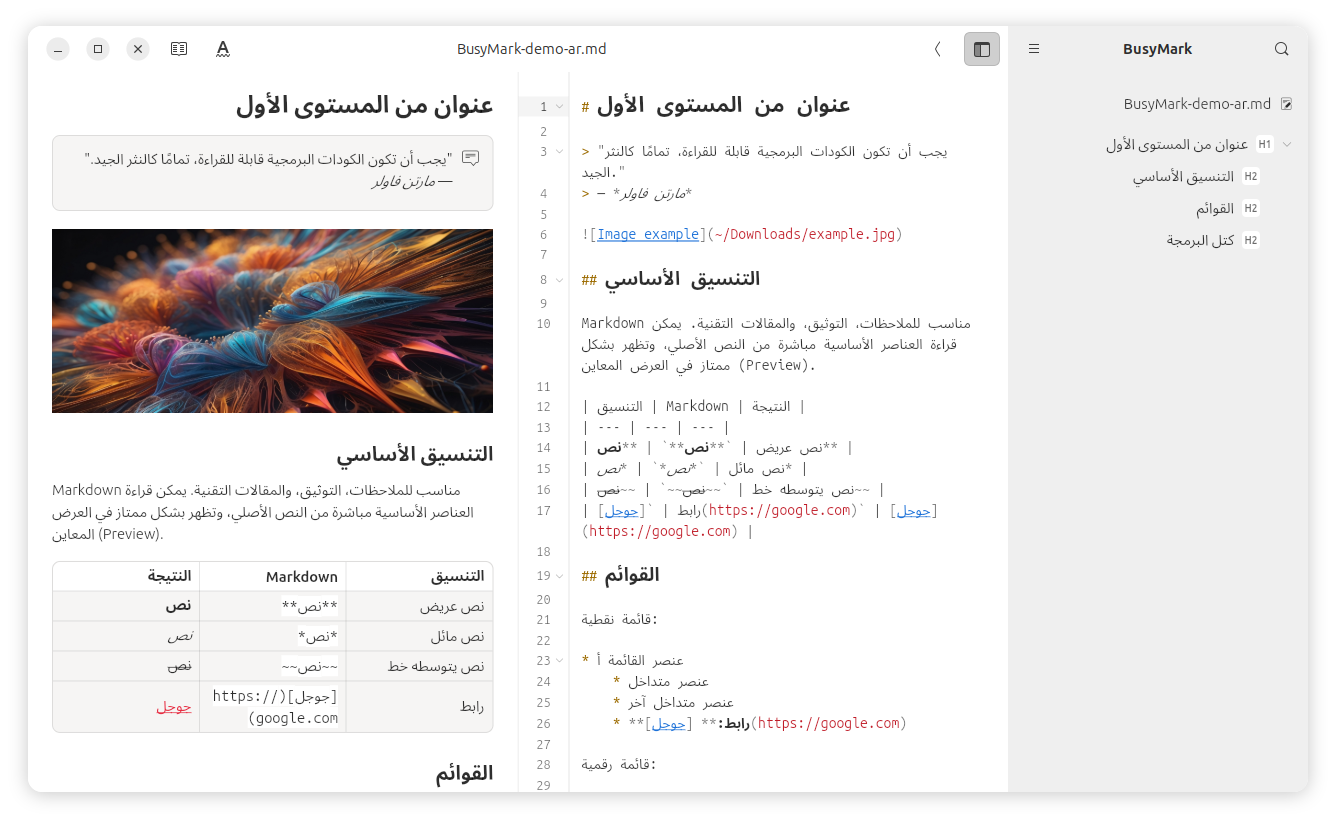Open the reader mode book icon
Viewport: 1336px width, 822px height.
coord(179,48)
